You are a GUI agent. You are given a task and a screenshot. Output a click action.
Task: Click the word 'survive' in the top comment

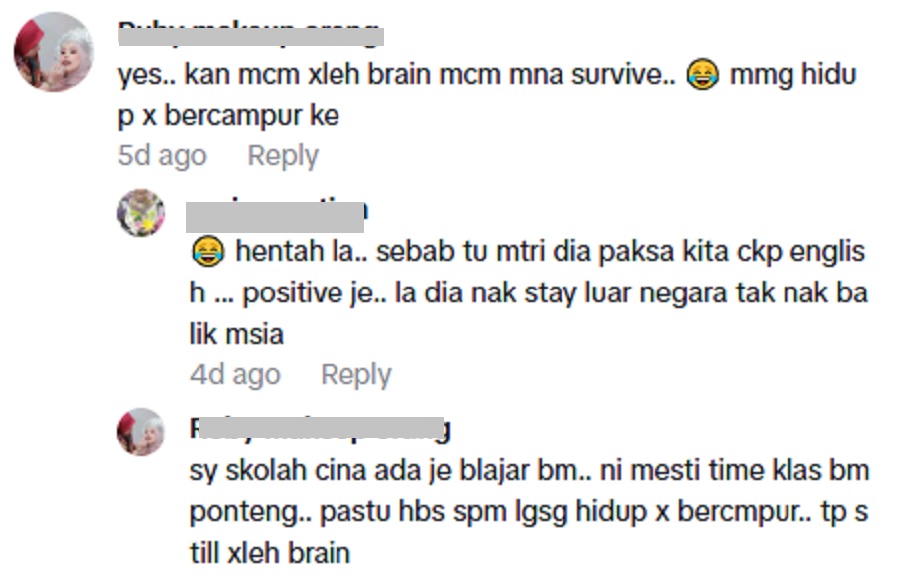[x=616, y=75]
